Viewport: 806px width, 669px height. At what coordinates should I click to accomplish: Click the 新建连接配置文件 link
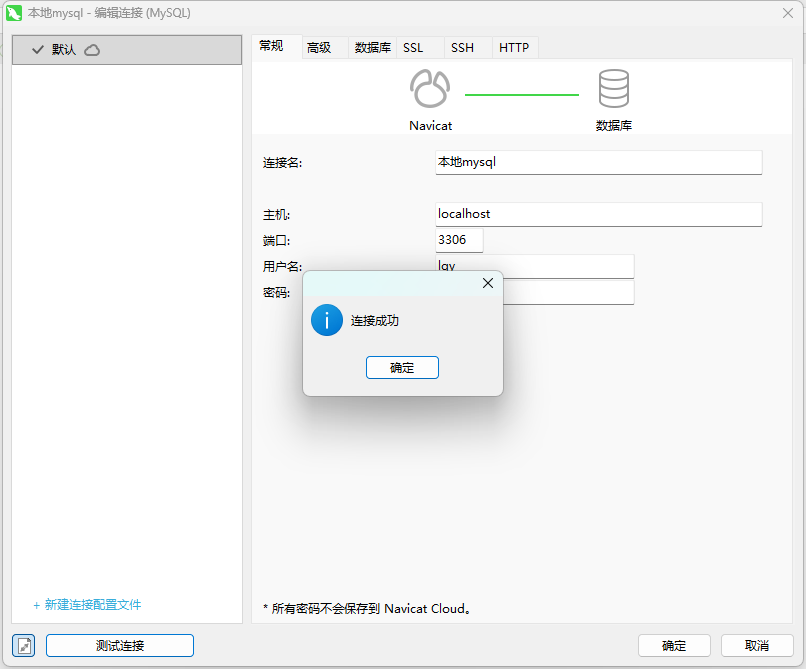87,605
